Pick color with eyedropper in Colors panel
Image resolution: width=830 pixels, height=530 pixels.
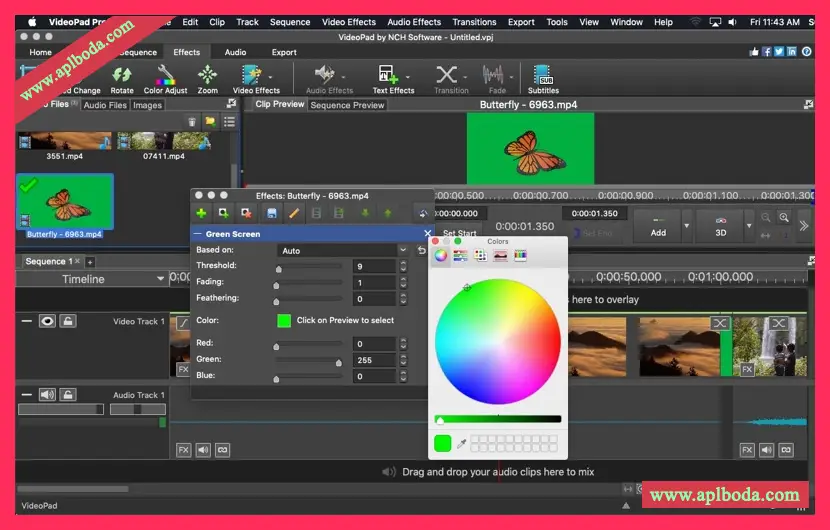click(x=462, y=444)
